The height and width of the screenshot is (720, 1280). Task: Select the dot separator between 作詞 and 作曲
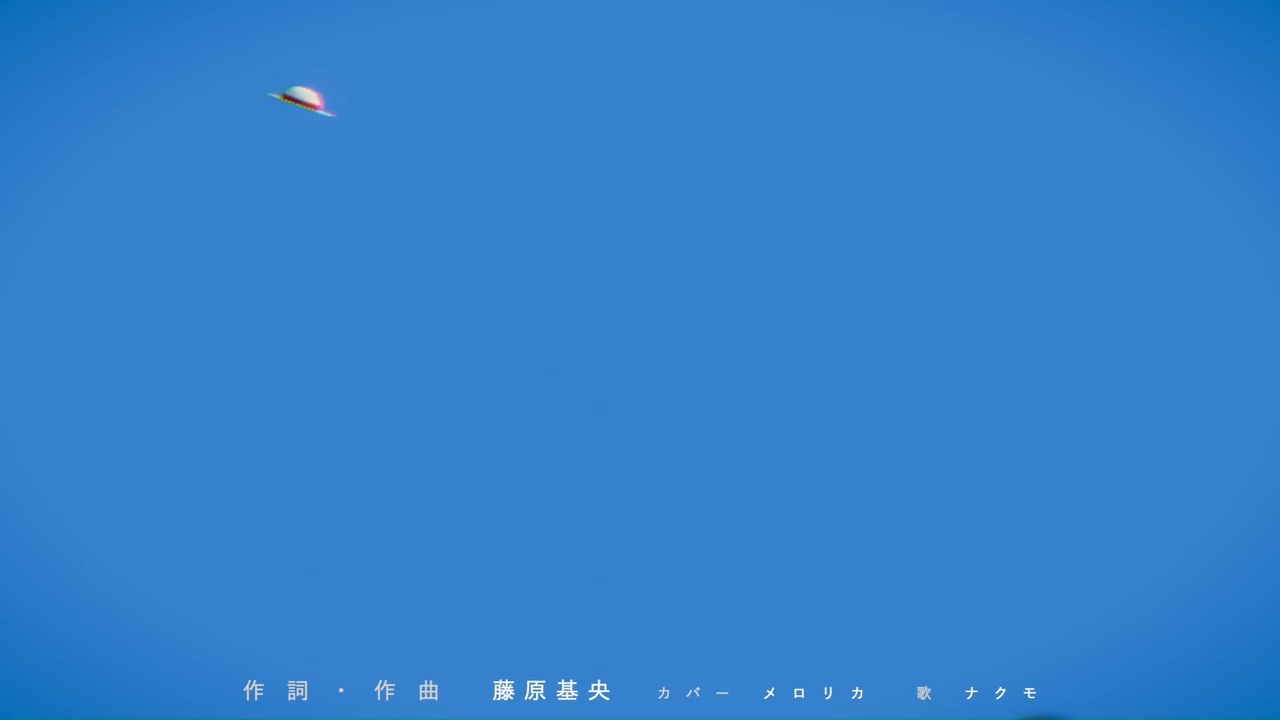(x=341, y=691)
